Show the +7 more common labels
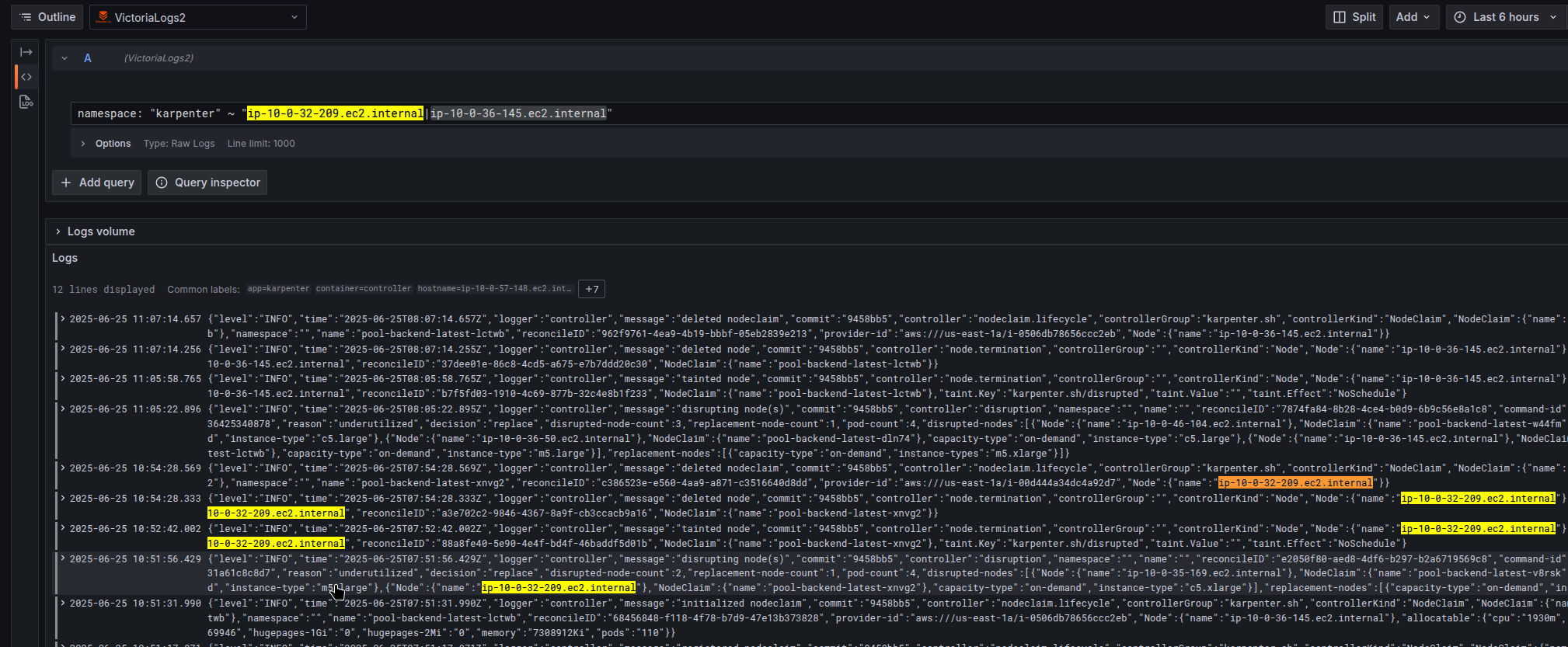Viewport: 1568px width, 647px height. coord(592,289)
